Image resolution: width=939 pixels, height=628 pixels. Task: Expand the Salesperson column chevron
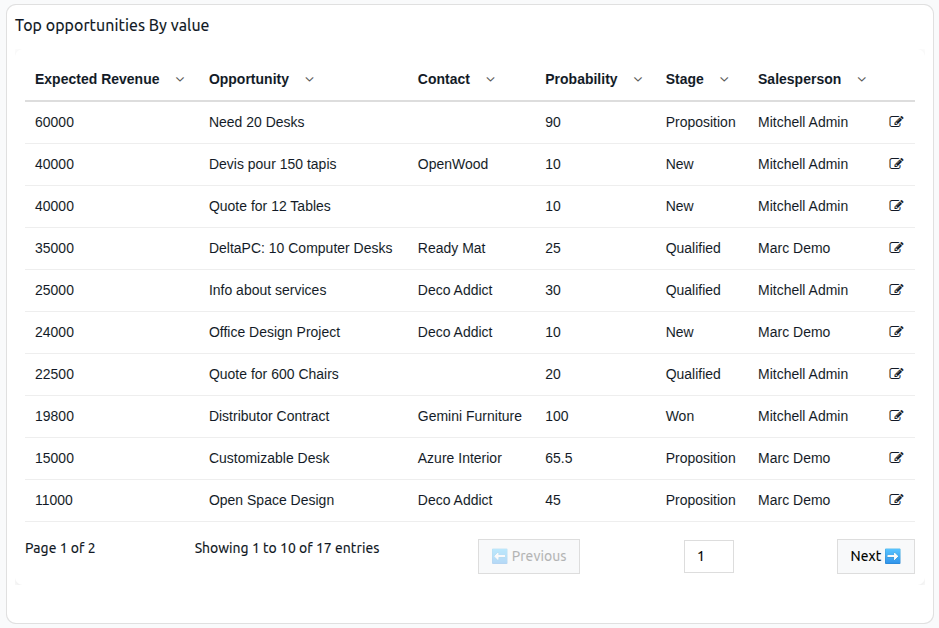(x=862, y=80)
